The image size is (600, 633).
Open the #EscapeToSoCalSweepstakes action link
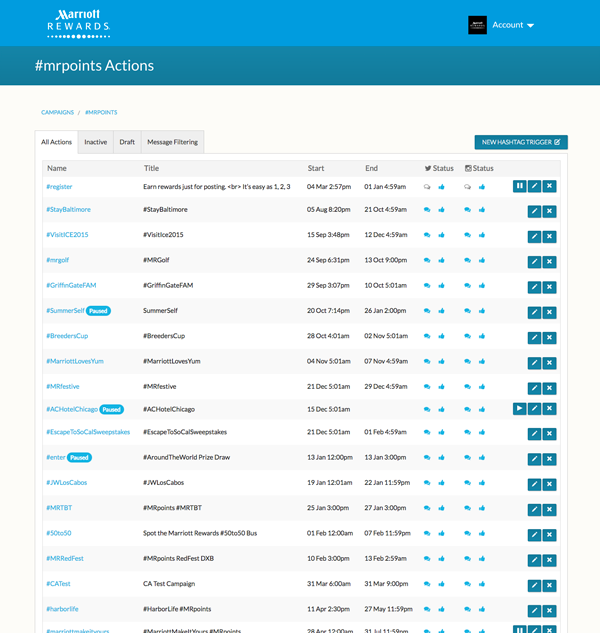coord(88,432)
